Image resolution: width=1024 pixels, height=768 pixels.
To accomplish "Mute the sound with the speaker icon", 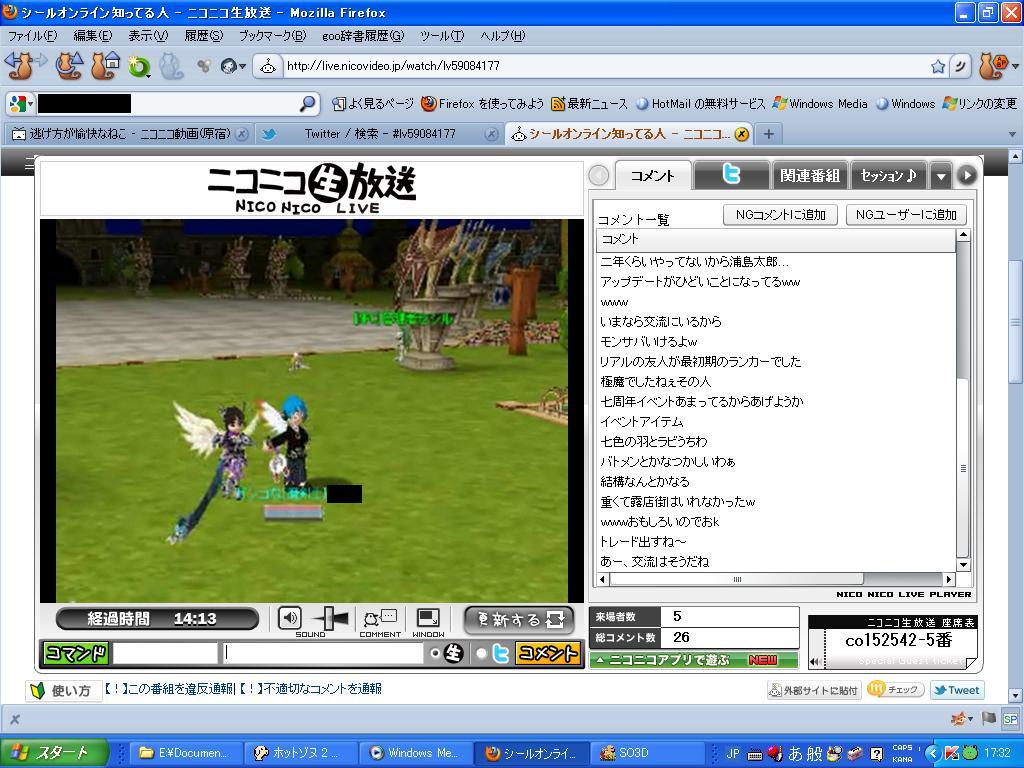I will [x=289, y=618].
